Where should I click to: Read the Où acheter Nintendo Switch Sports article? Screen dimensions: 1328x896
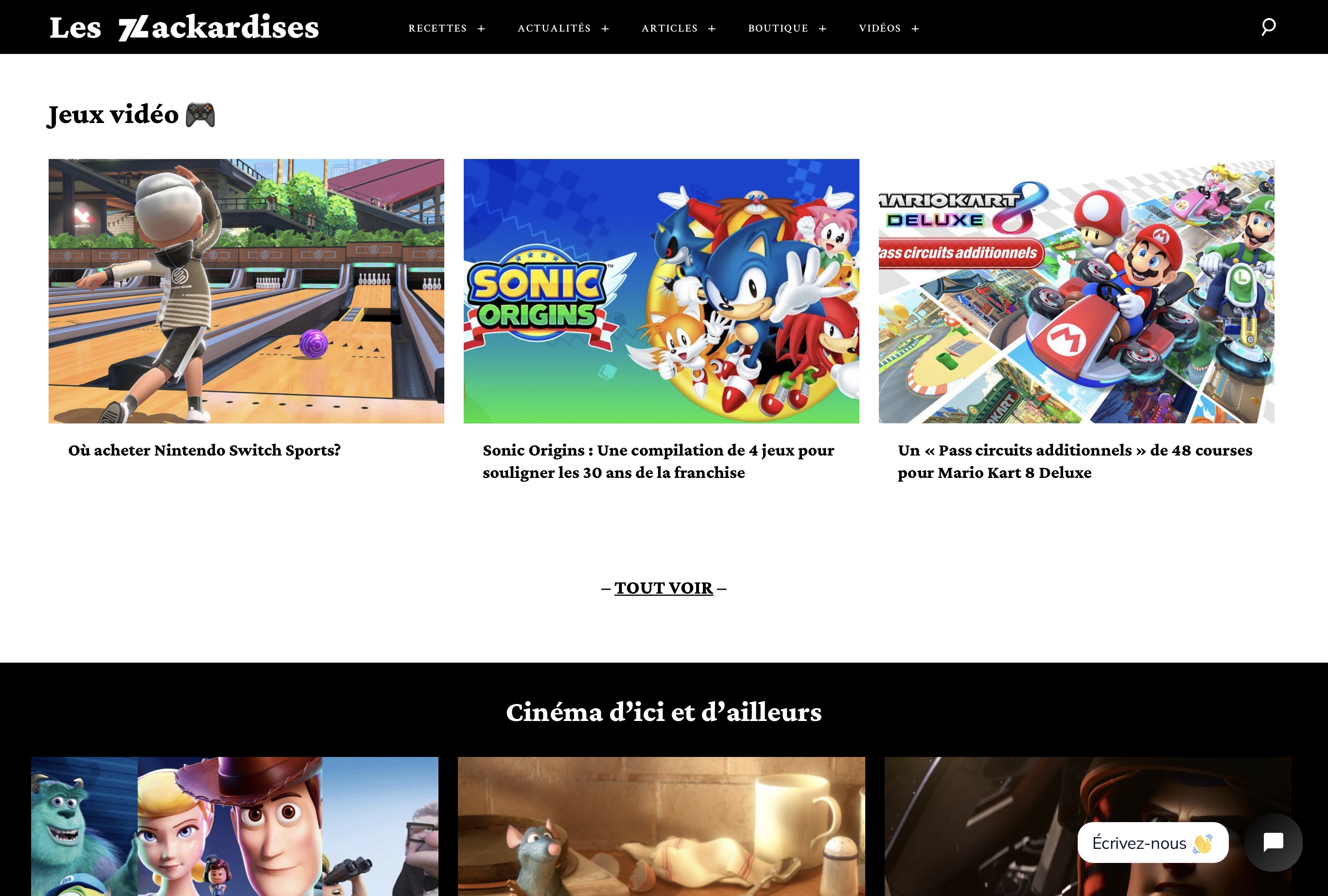point(204,450)
